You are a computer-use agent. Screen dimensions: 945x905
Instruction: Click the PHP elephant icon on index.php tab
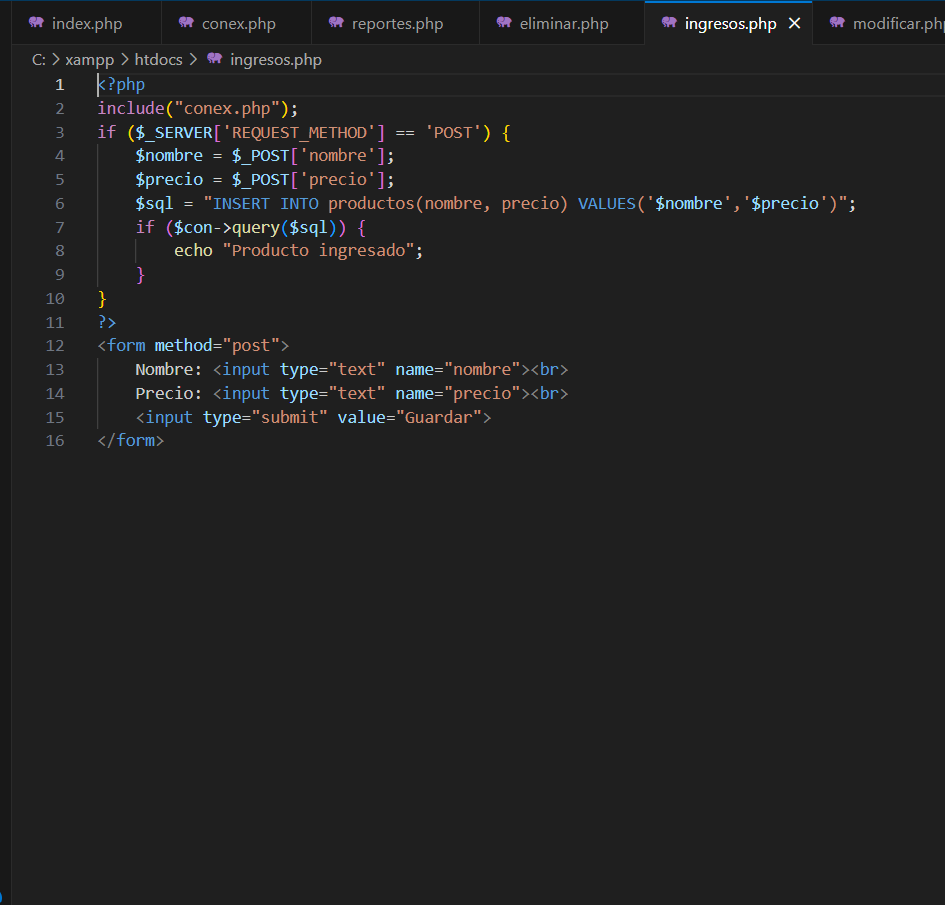coord(36,23)
